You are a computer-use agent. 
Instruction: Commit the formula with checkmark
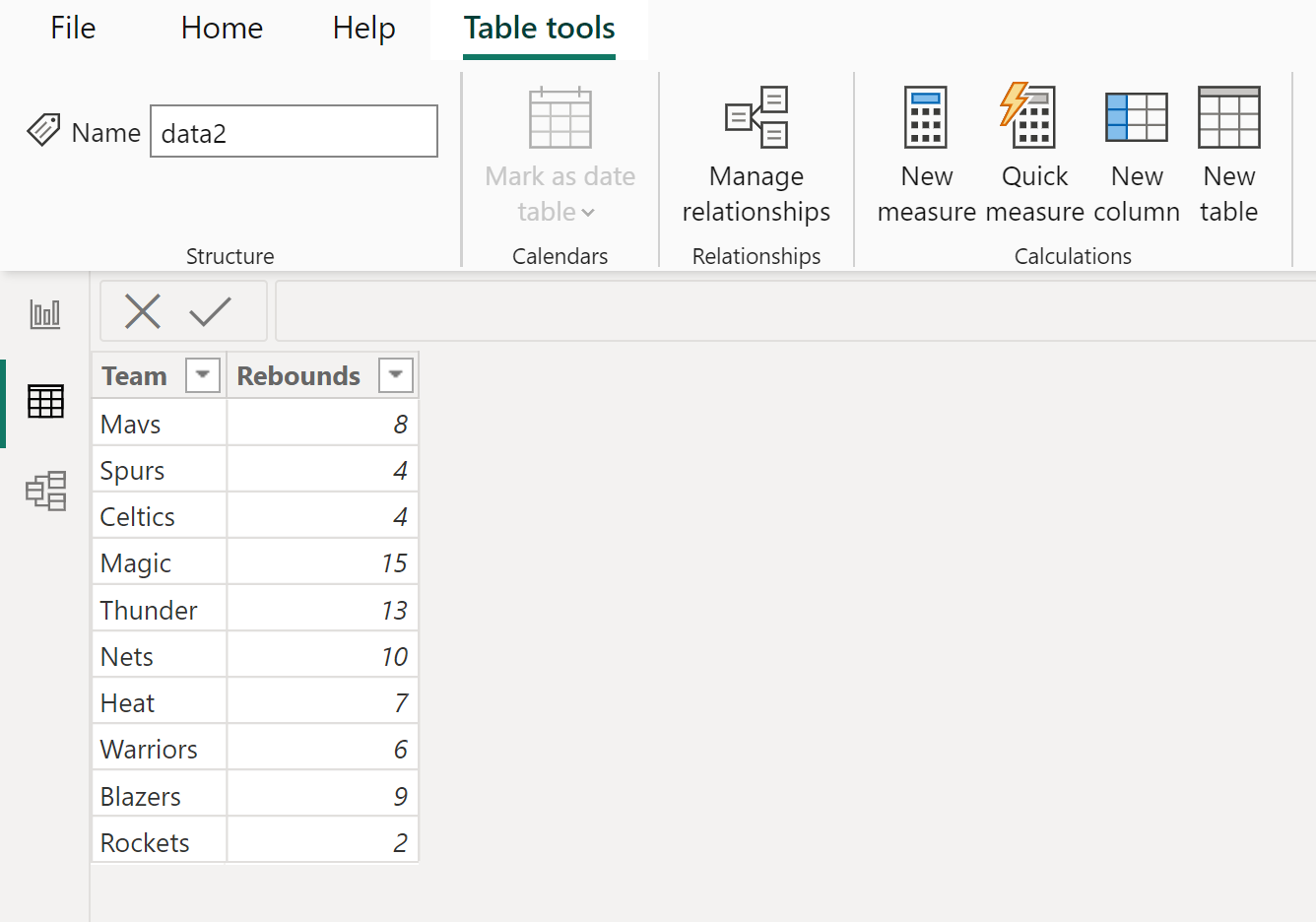(x=210, y=312)
